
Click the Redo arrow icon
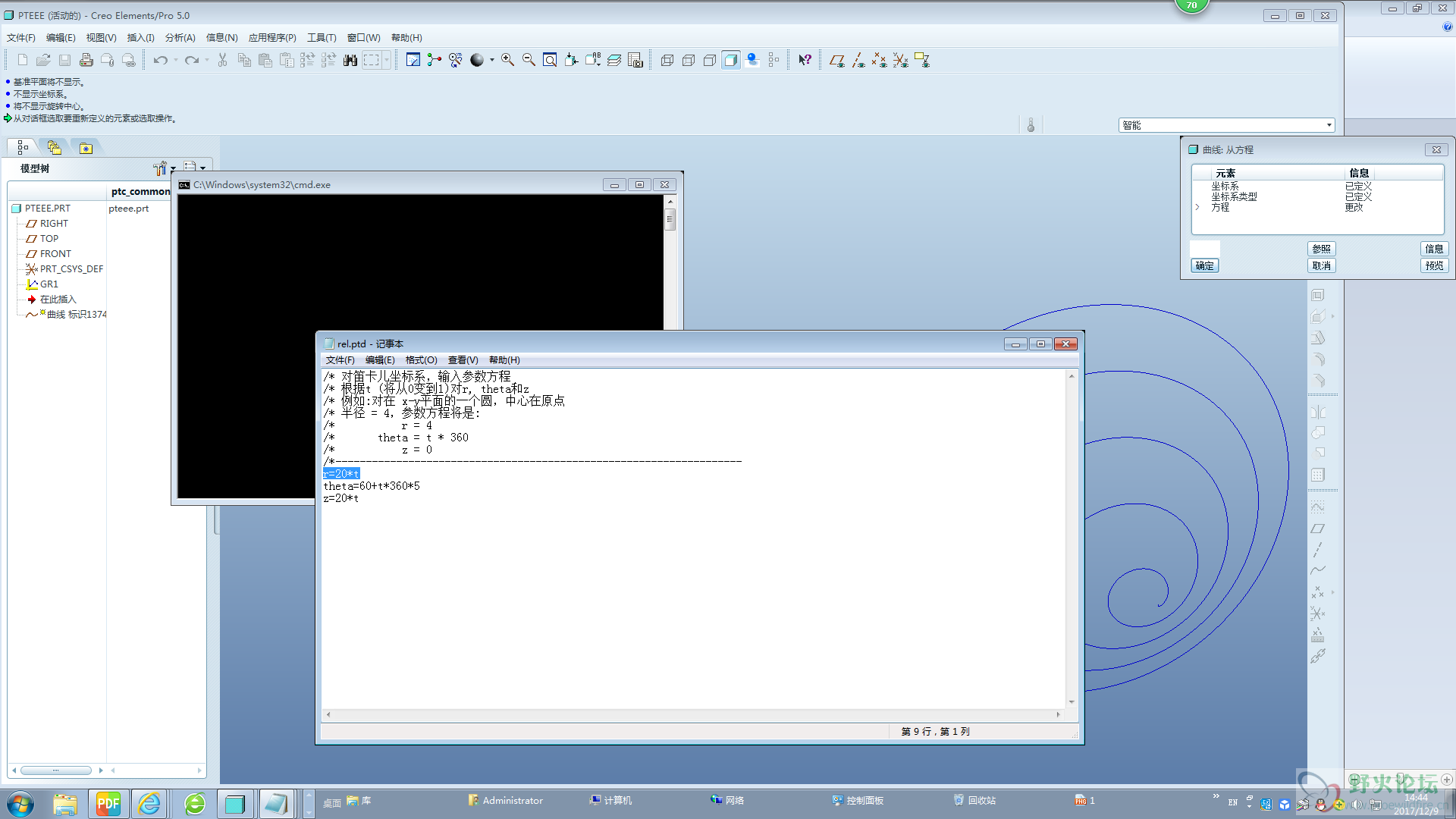click(x=191, y=60)
